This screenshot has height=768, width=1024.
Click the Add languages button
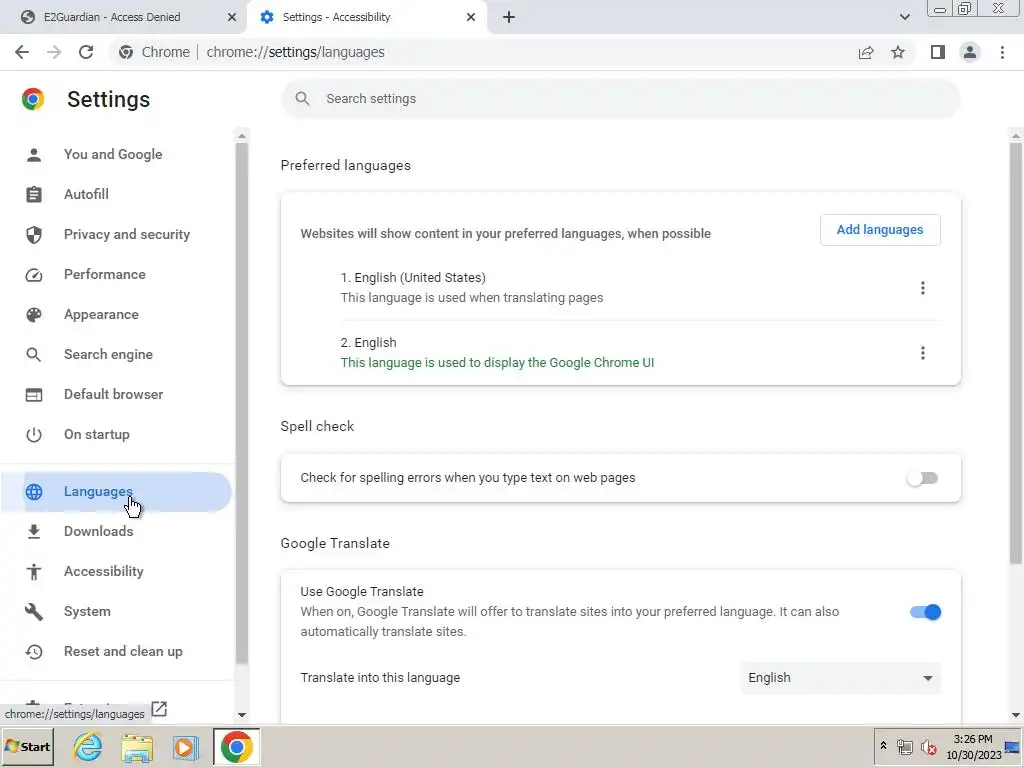click(x=880, y=230)
